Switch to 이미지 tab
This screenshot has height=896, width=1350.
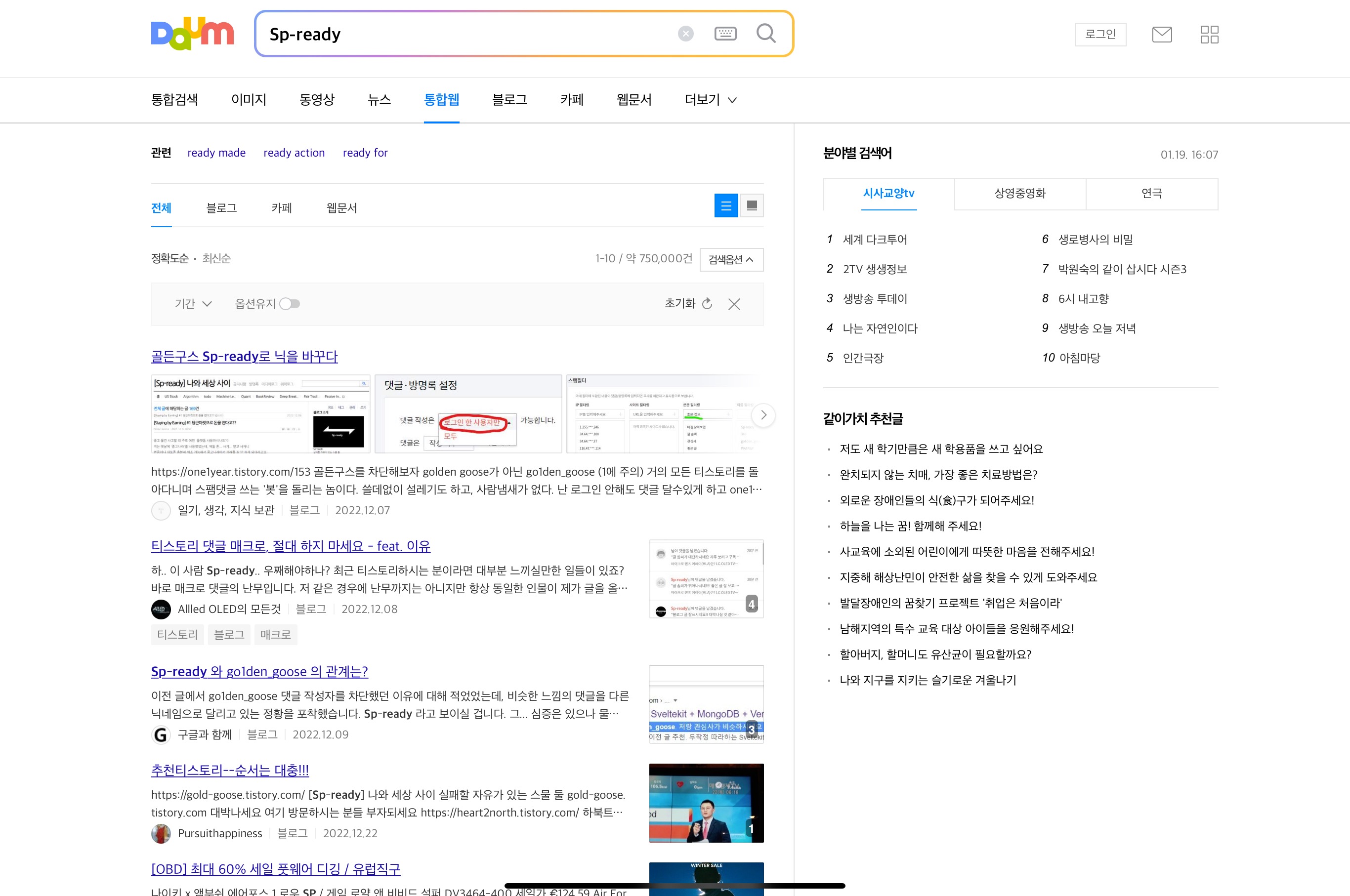tap(249, 99)
